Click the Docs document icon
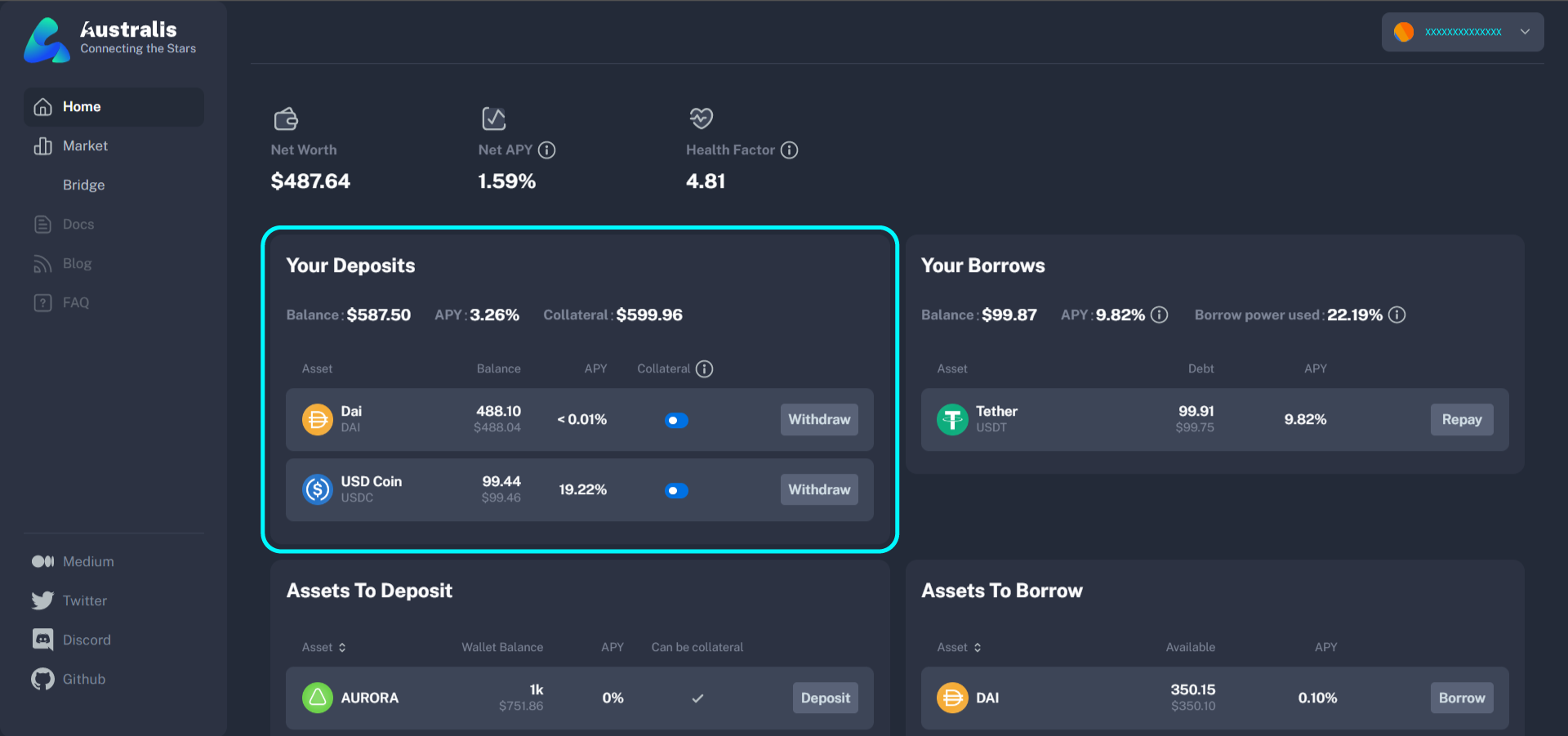Image resolution: width=1568 pixels, height=736 pixels. pos(43,225)
